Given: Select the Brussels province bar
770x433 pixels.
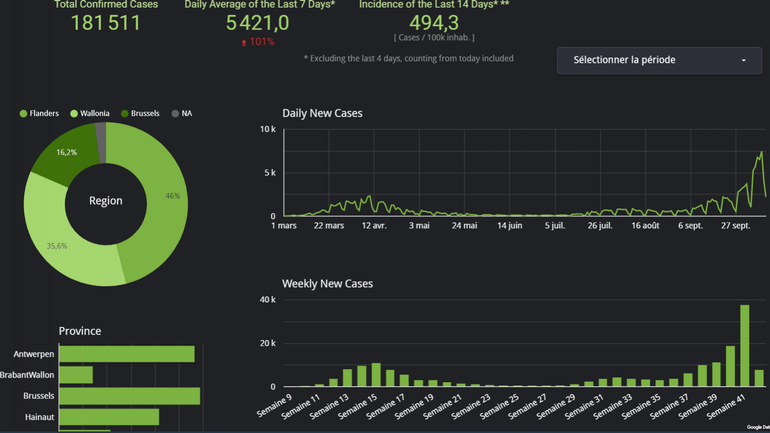Looking at the screenshot, I should tap(129, 396).
